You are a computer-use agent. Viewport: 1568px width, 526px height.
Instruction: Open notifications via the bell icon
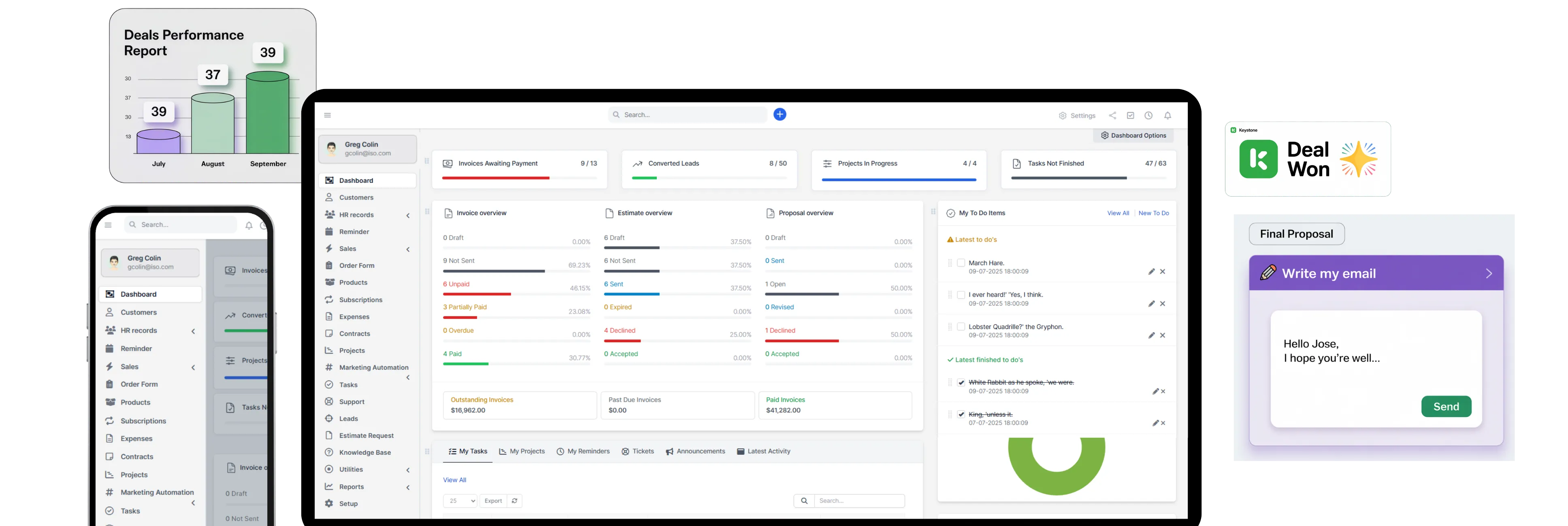point(1167,115)
